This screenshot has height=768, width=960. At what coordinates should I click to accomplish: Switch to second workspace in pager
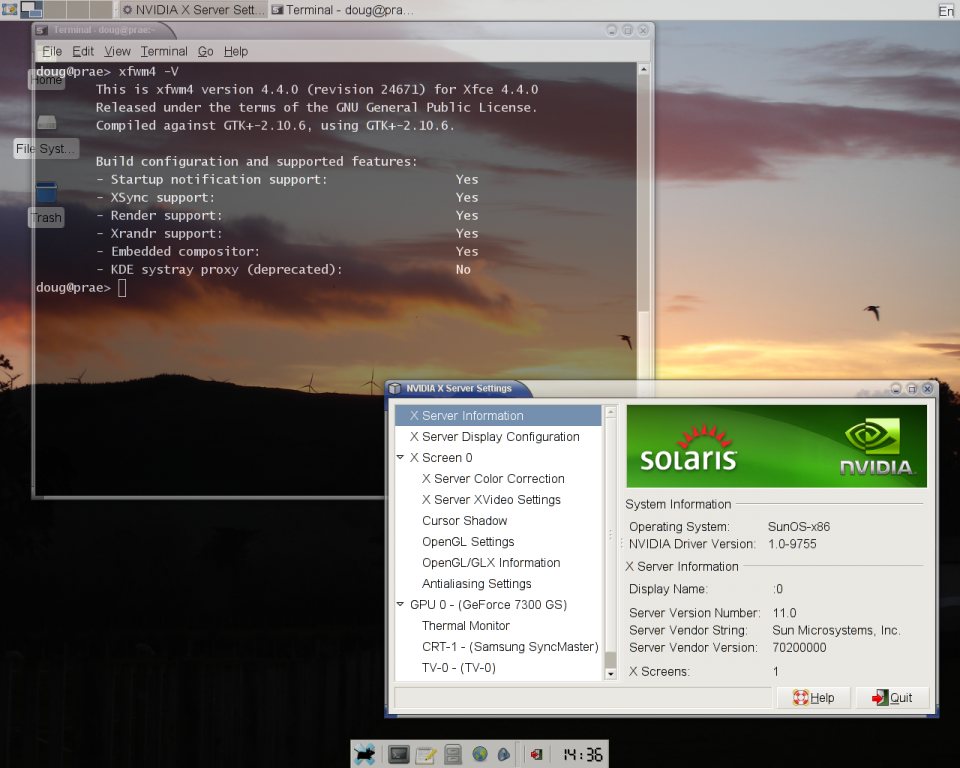(x=54, y=9)
